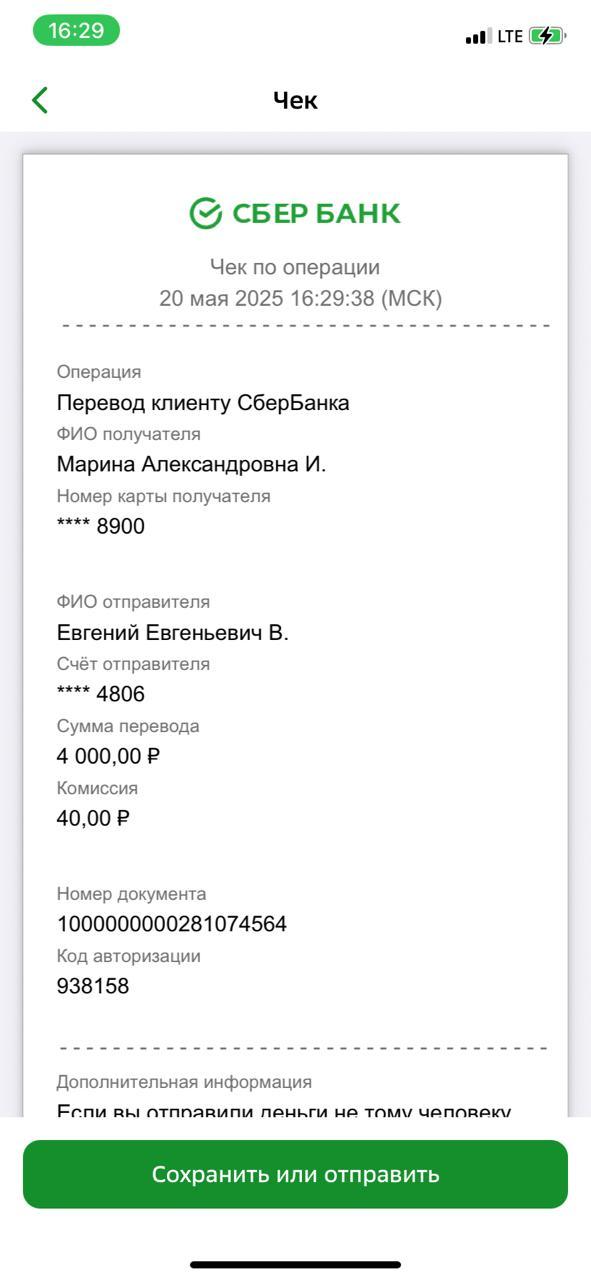Viewport: 591px width, 1280px height.
Task: Tap the recipient card number **** 8900
Action: [100, 527]
